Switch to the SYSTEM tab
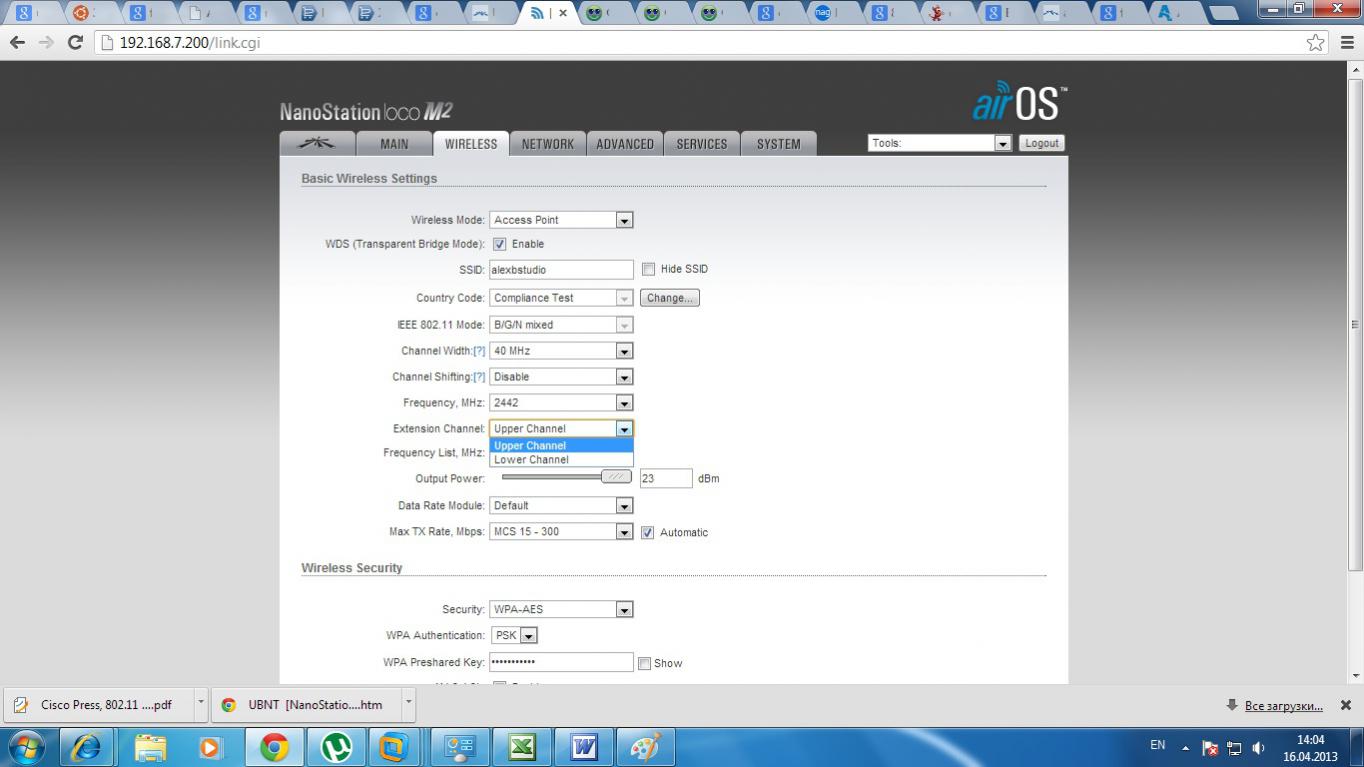Image resolution: width=1364 pixels, height=767 pixels. [x=778, y=144]
